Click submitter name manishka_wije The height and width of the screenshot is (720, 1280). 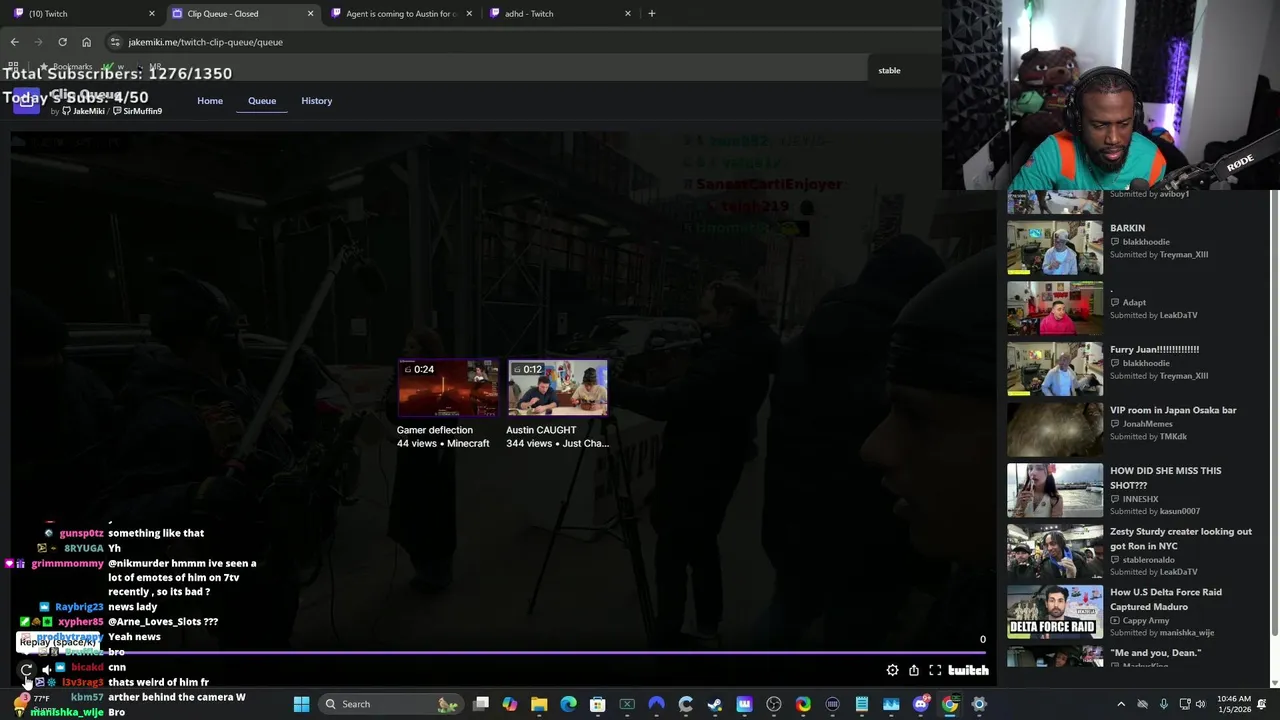(x=1186, y=633)
